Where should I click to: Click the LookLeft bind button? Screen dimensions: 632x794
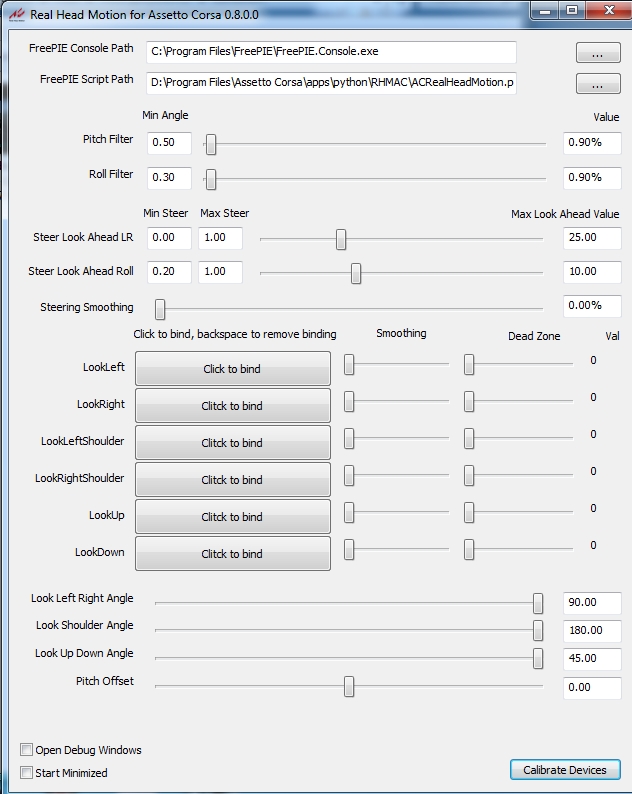[232, 369]
